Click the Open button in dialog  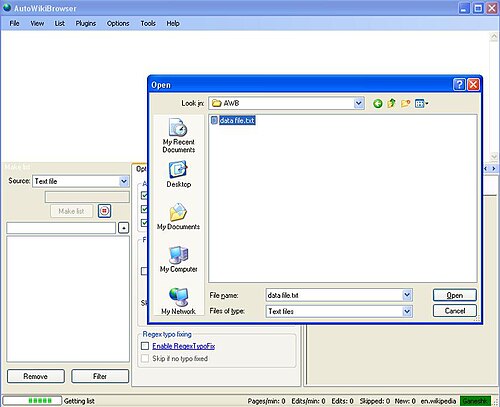455,295
